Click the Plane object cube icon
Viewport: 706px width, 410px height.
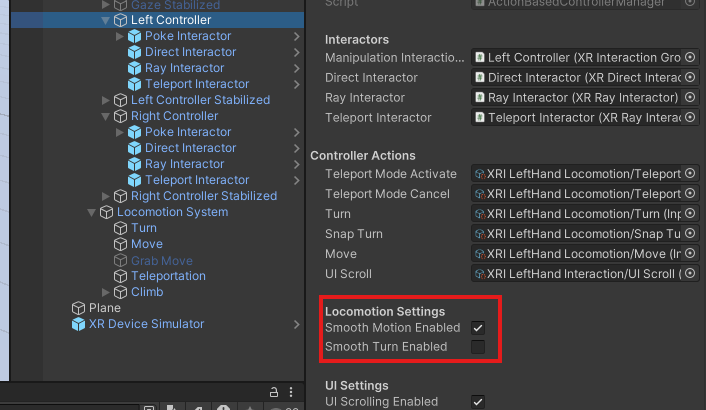click(x=78, y=308)
